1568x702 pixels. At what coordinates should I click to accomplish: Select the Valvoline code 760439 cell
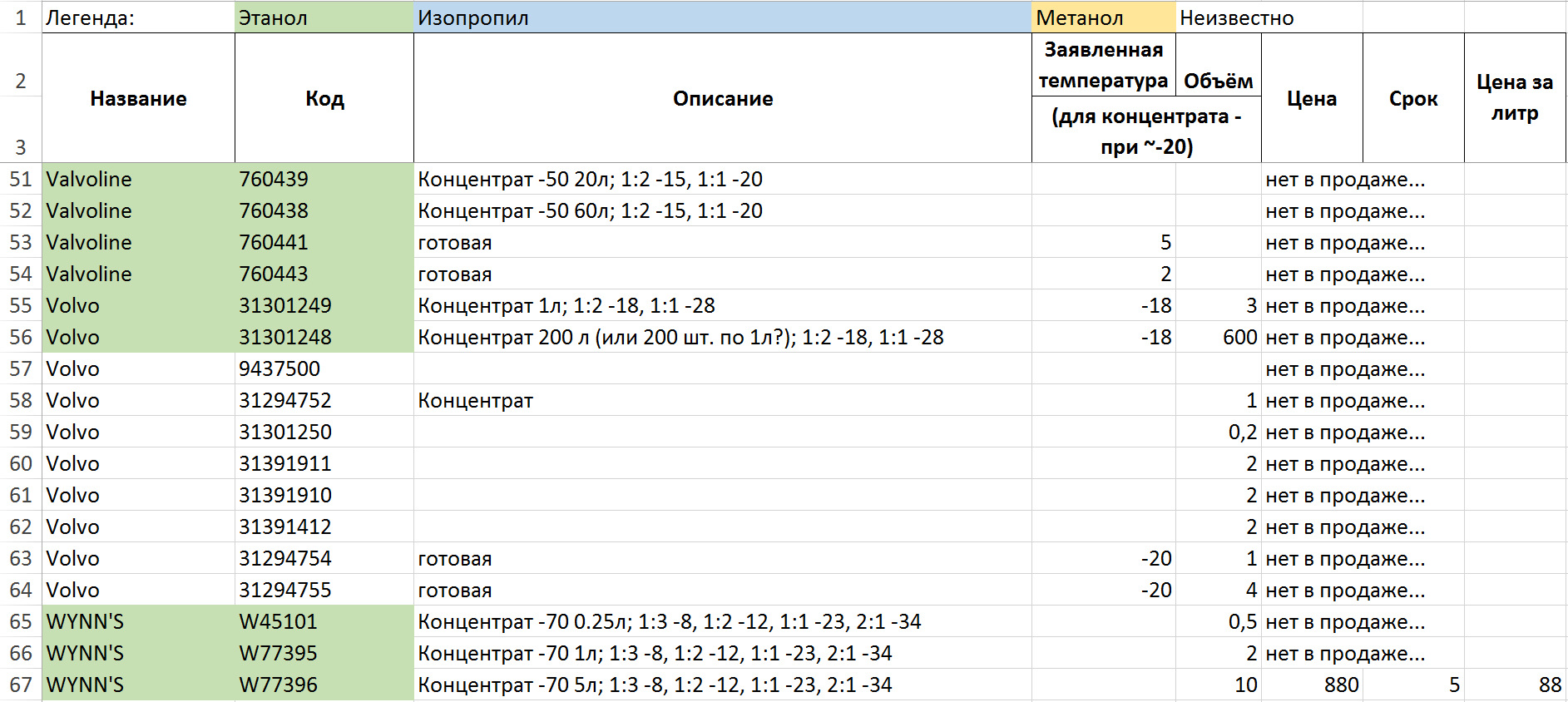[324, 179]
